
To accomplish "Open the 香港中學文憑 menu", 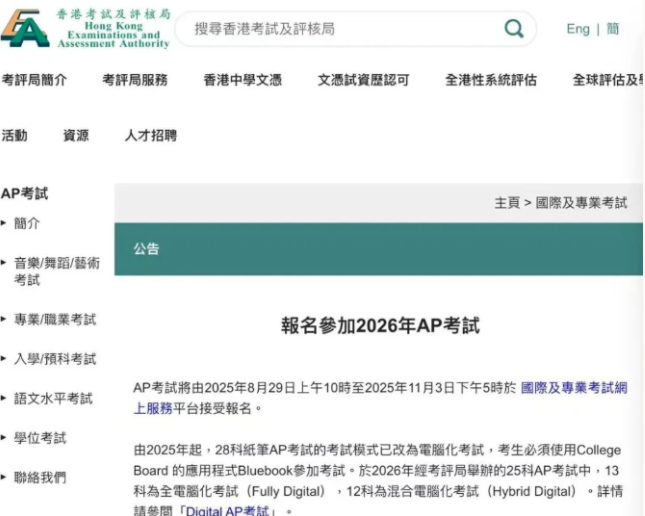I will point(242,80).
